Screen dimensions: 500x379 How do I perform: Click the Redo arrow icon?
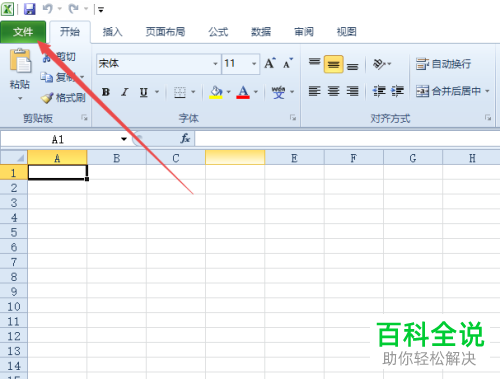point(73,9)
